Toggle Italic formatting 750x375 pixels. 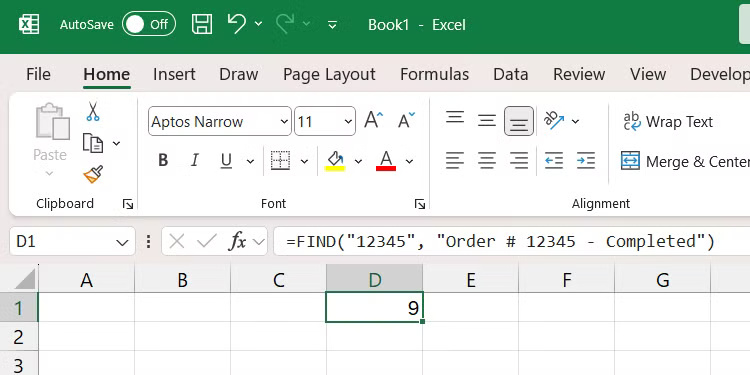click(194, 160)
